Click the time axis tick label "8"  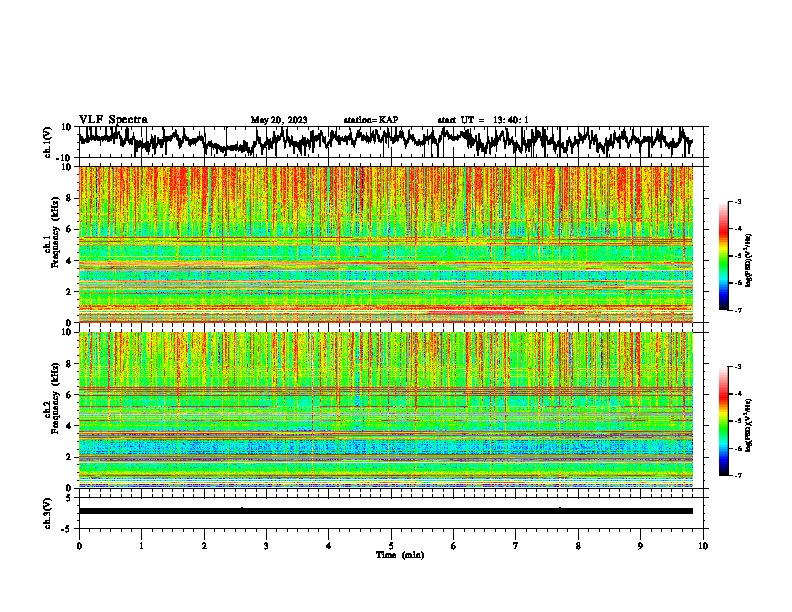point(578,546)
